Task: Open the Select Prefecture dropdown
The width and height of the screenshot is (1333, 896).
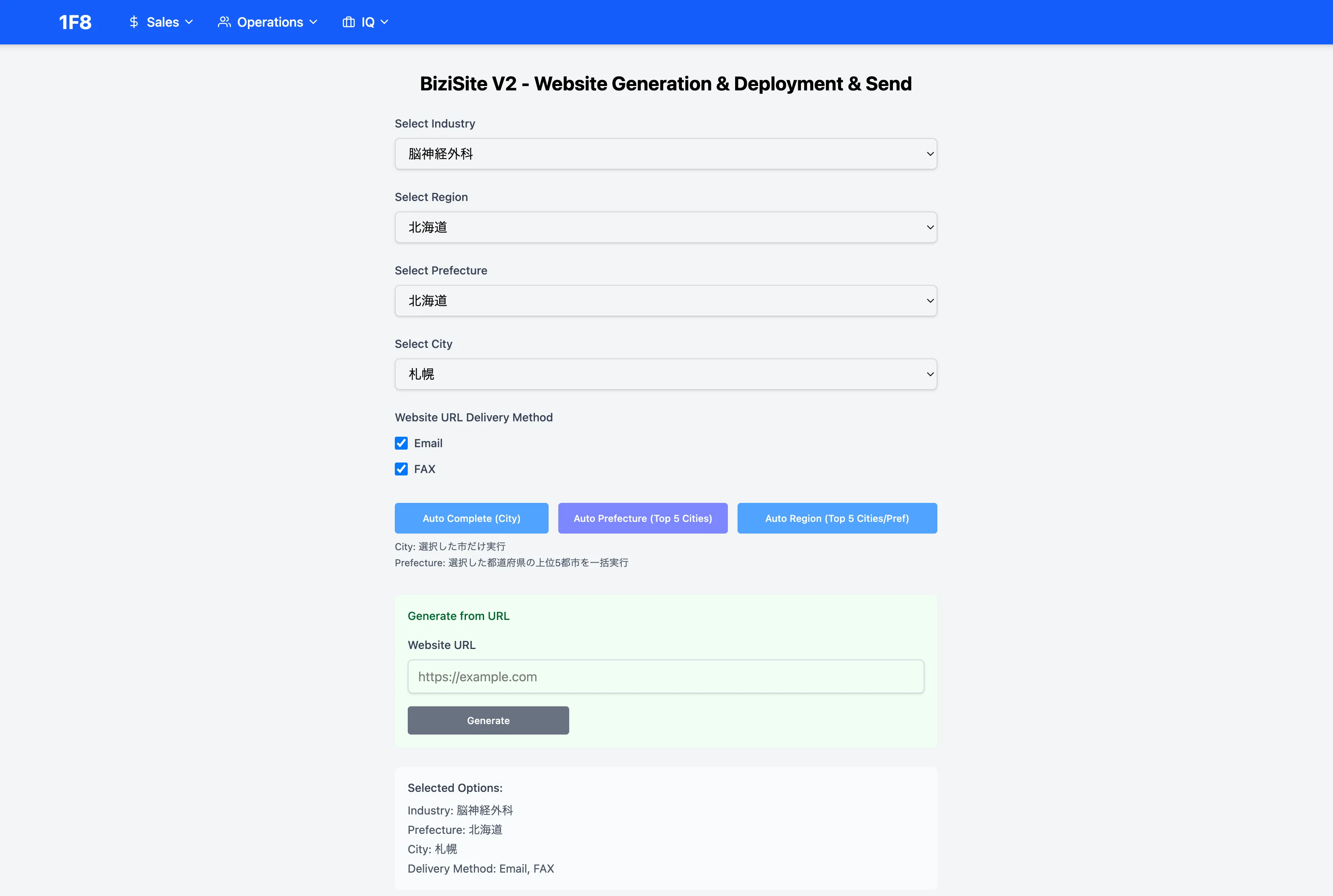Action: [665, 301]
